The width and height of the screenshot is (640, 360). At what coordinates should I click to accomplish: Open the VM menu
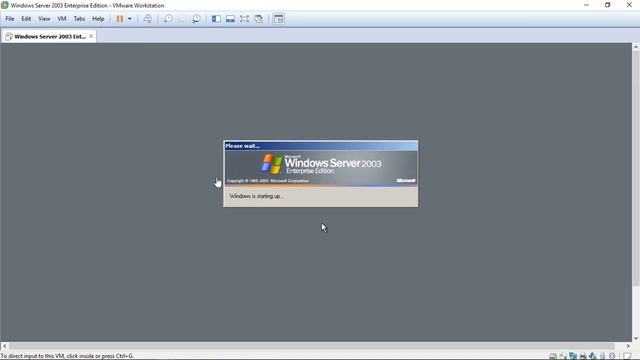62,19
